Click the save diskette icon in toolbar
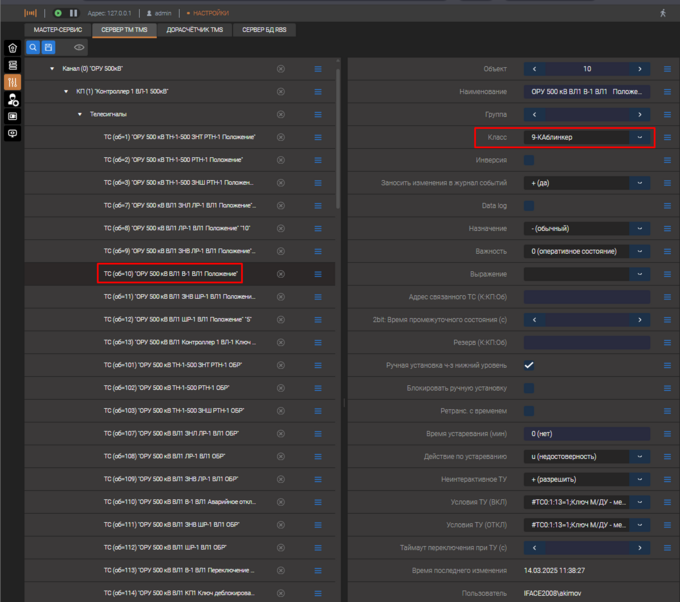Image resolution: width=680 pixels, height=602 pixels. coord(48,47)
